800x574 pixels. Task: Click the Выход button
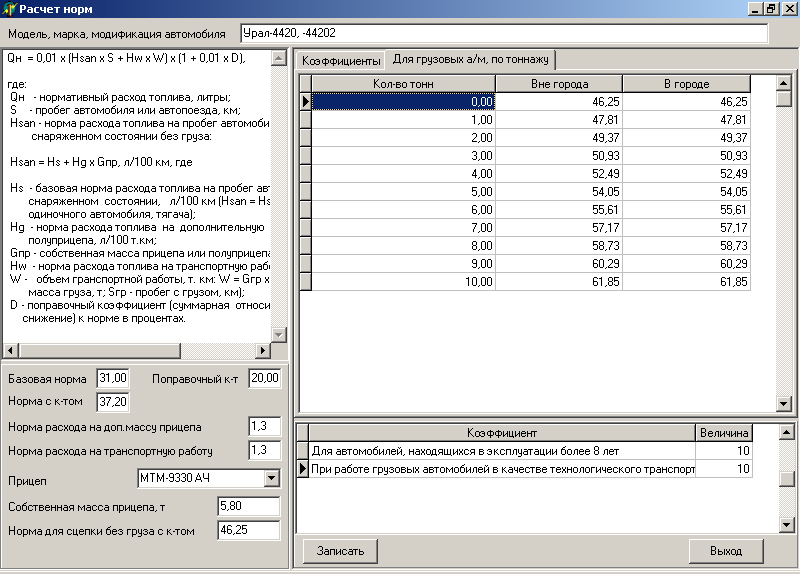726,551
